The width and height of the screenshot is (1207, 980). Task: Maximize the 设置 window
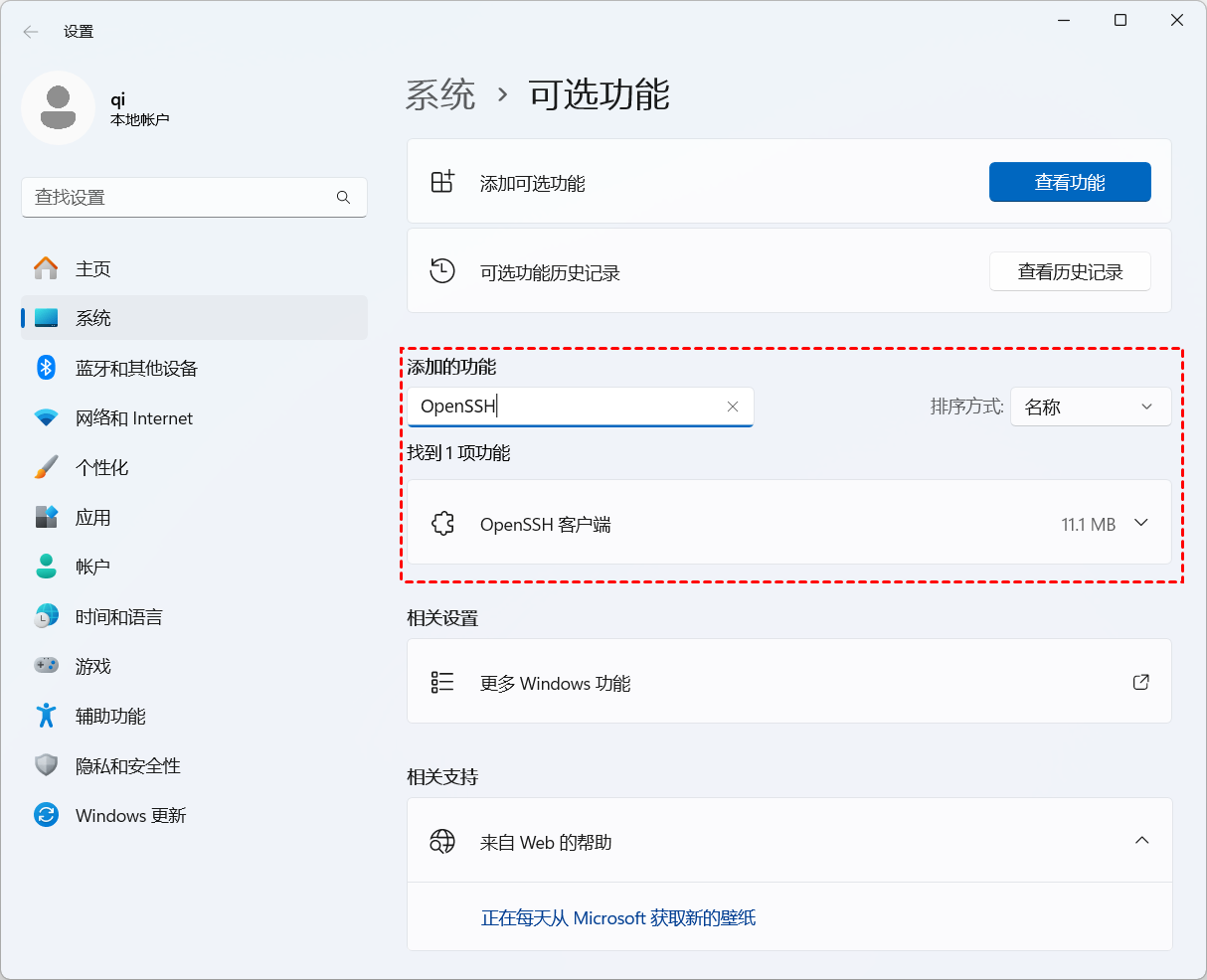click(1121, 20)
